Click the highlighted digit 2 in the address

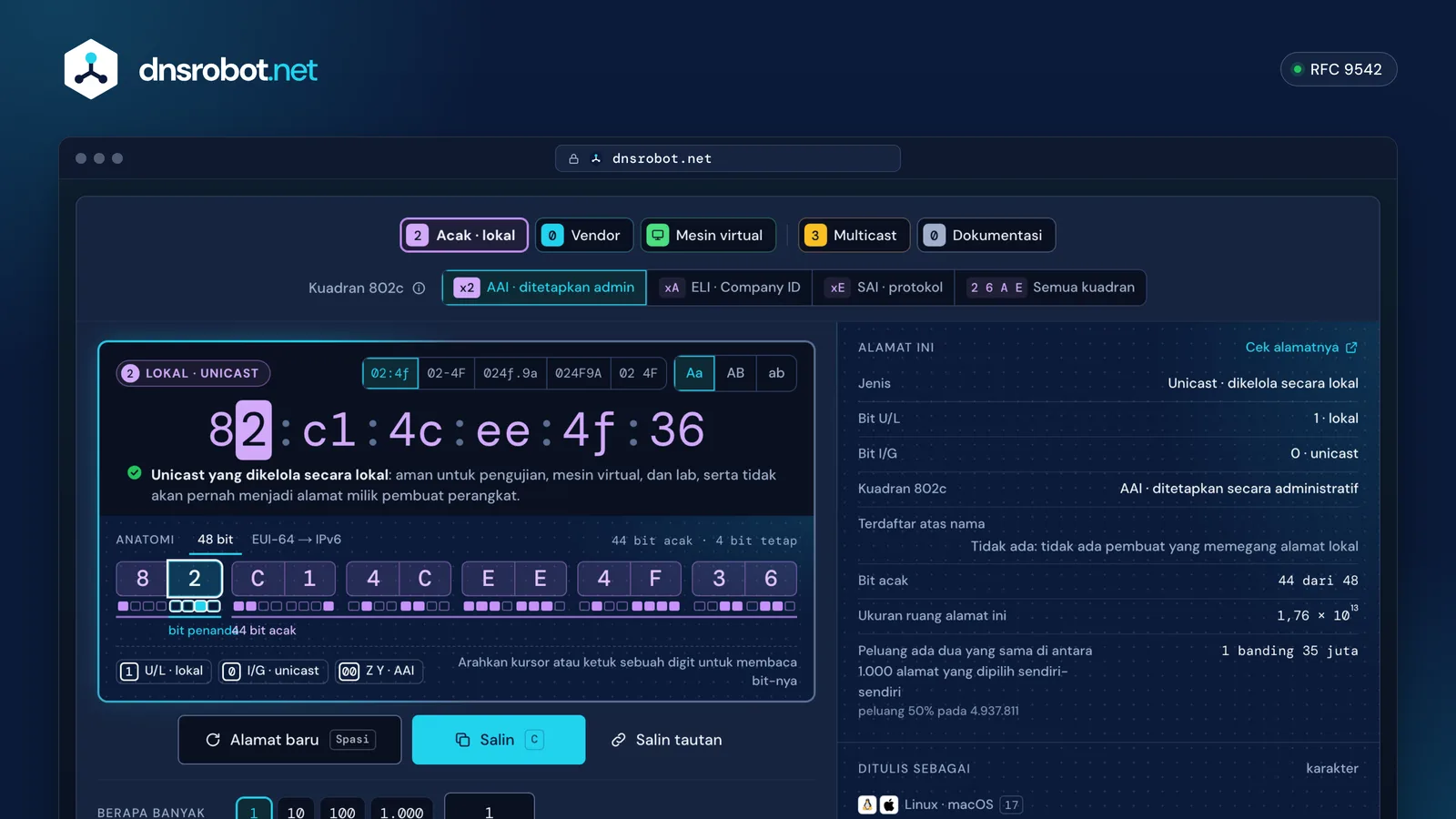pos(253,430)
